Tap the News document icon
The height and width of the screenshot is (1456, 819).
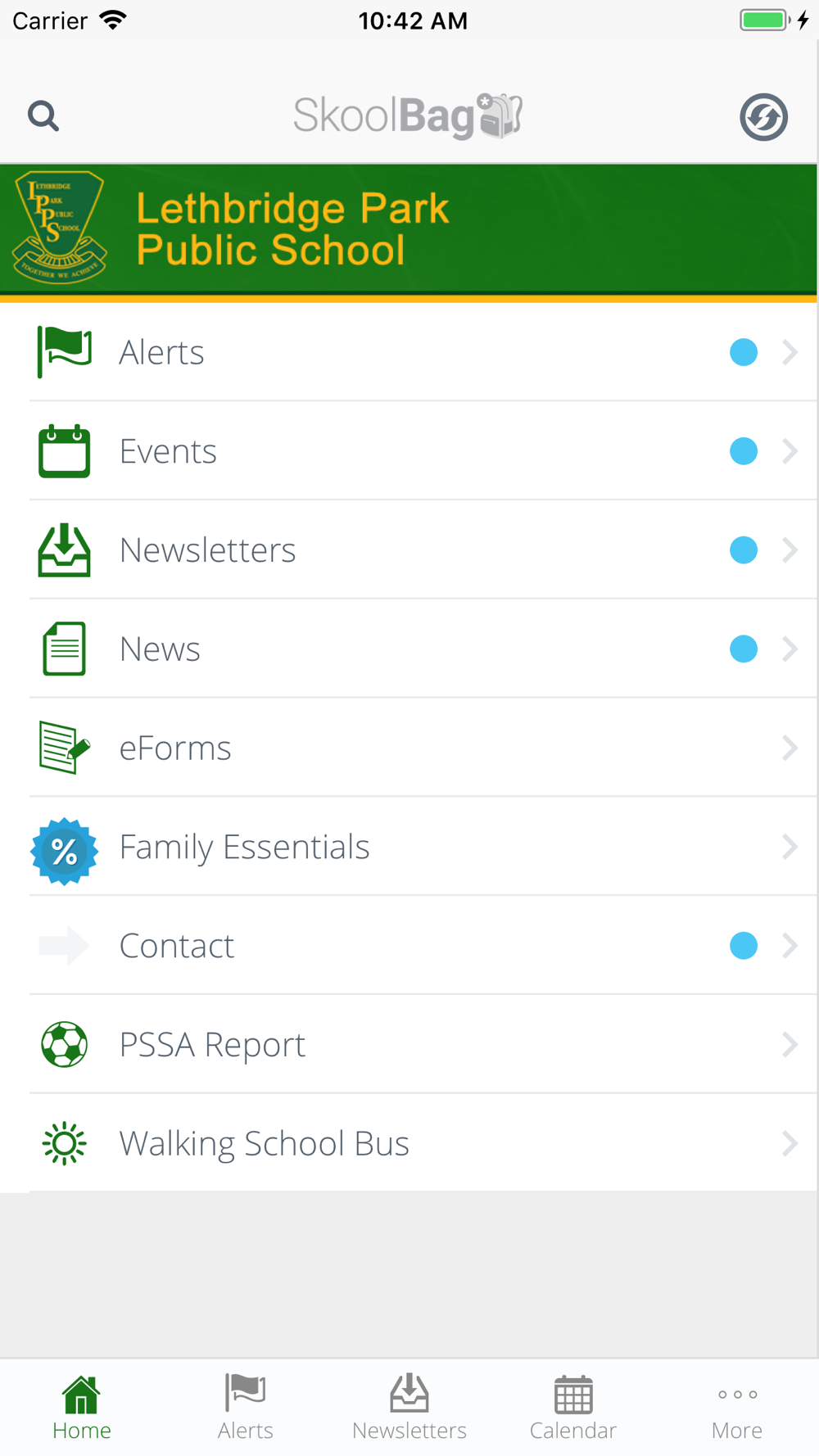(64, 649)
